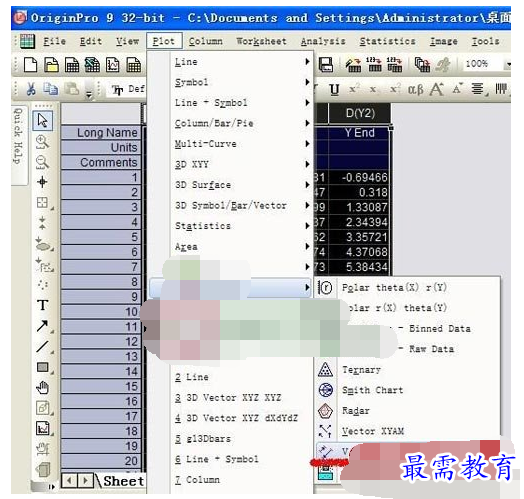Click the New Matrix toolbar icon
The image size is (524, 499).
coord(133,65)
